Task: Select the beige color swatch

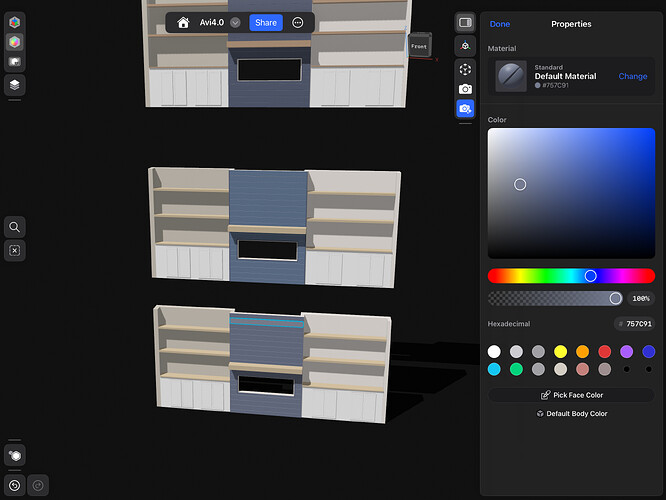Action: (x=560, y=369)
